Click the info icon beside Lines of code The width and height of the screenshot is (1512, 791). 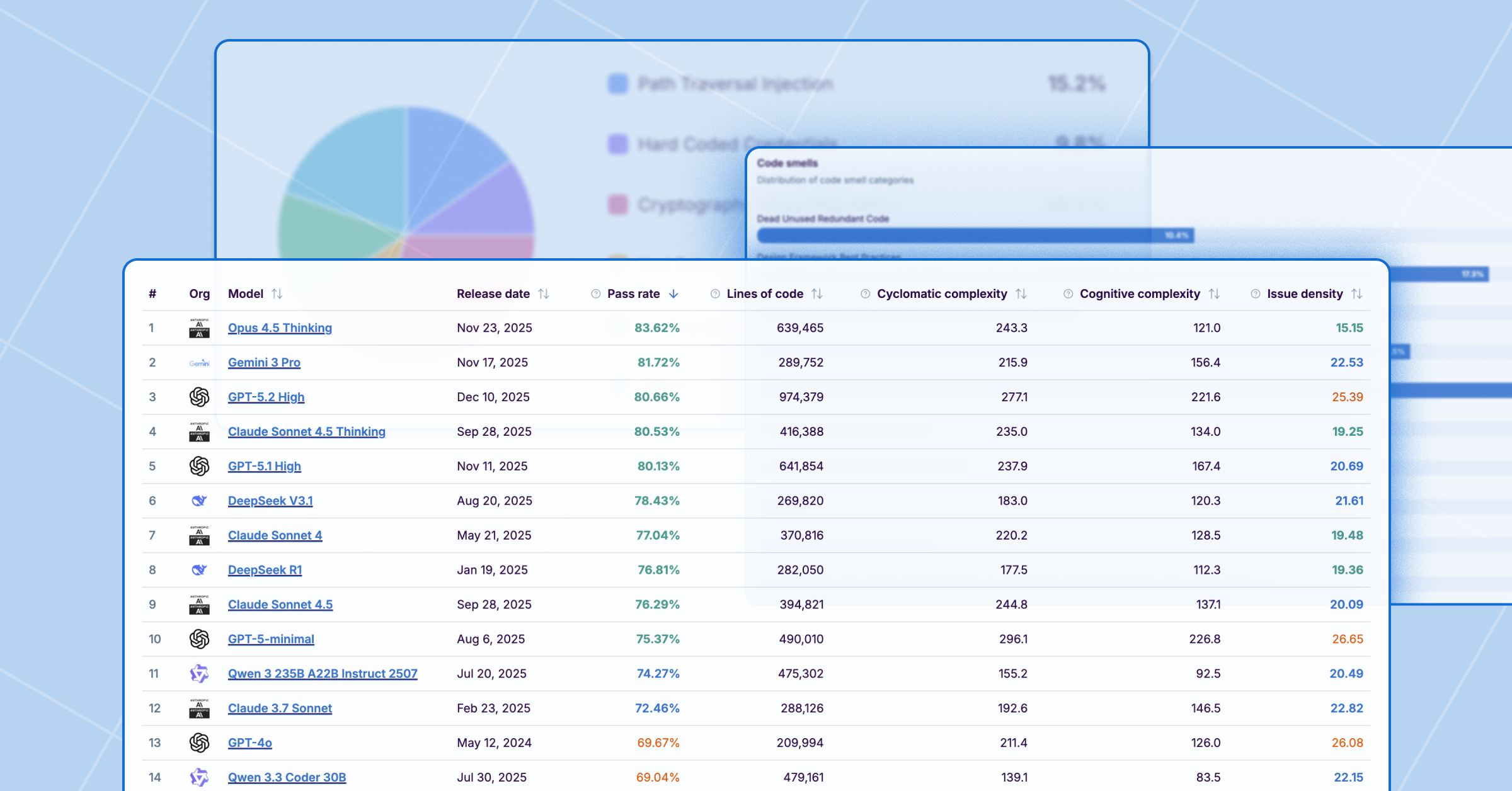[715, 294]
